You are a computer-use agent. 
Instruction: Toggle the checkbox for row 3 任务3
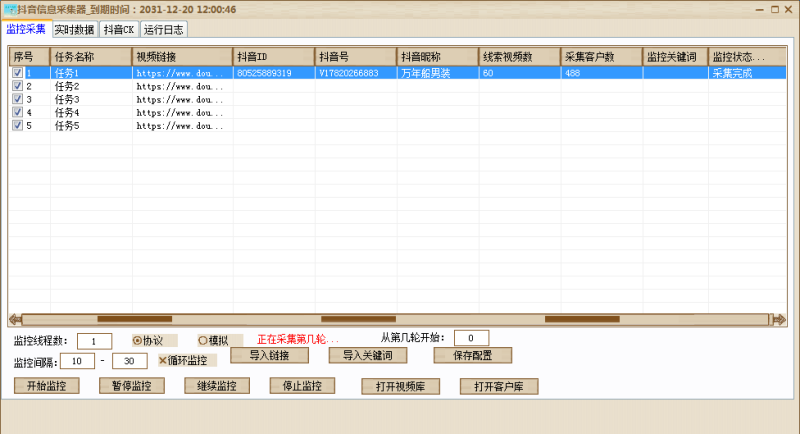(x=17, y=99)
